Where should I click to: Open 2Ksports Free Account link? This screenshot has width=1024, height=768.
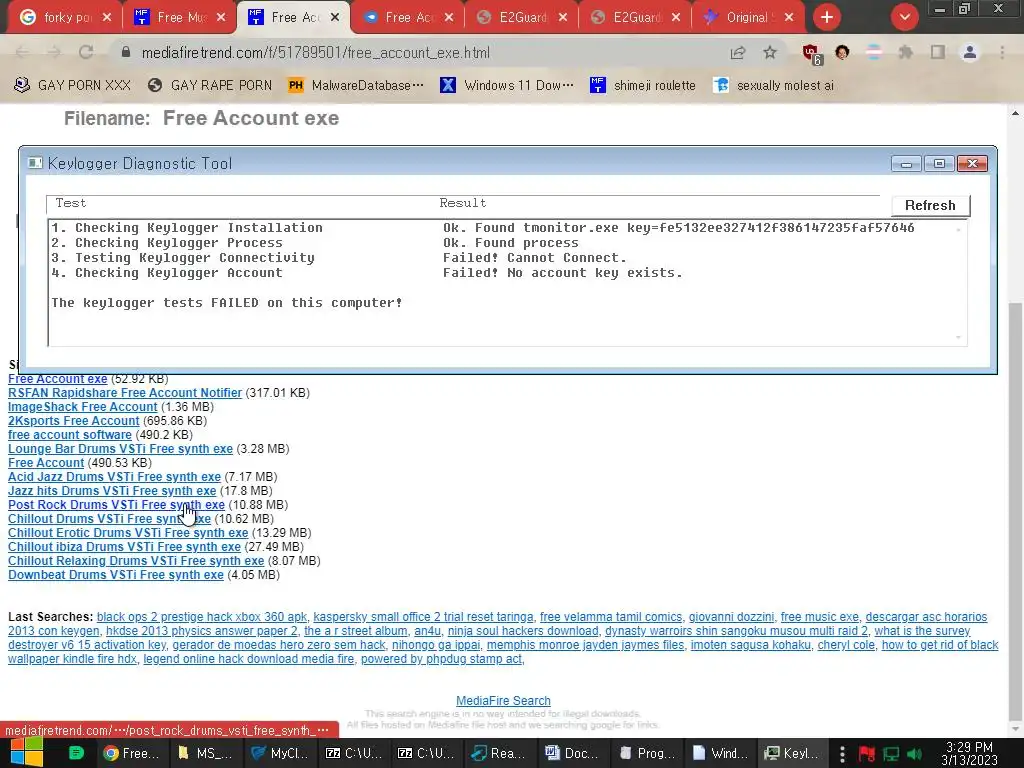(x=73, y=421)
